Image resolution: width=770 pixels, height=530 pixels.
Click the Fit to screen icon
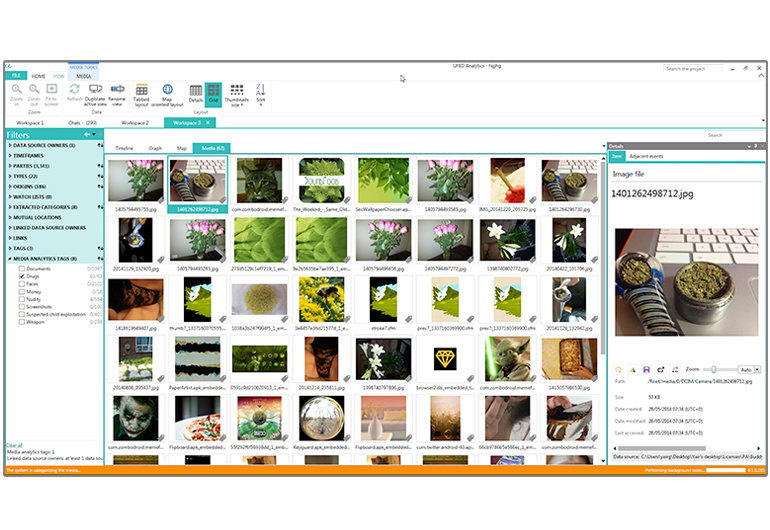(x=52, y=92)
